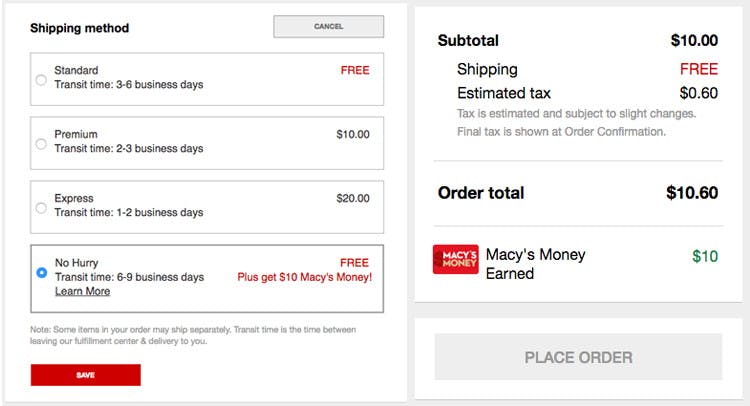Click the FREE shipping value in summary
750x406 pixels.
coord(699,69)
